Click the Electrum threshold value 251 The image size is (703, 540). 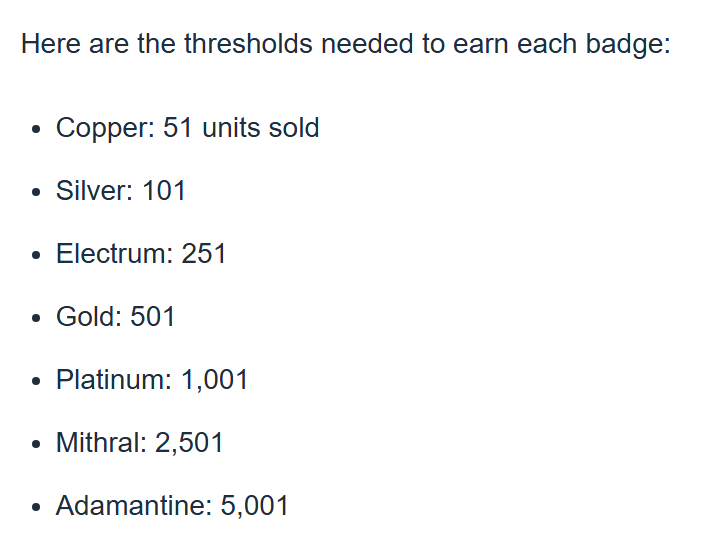click(x=204, y=254)
